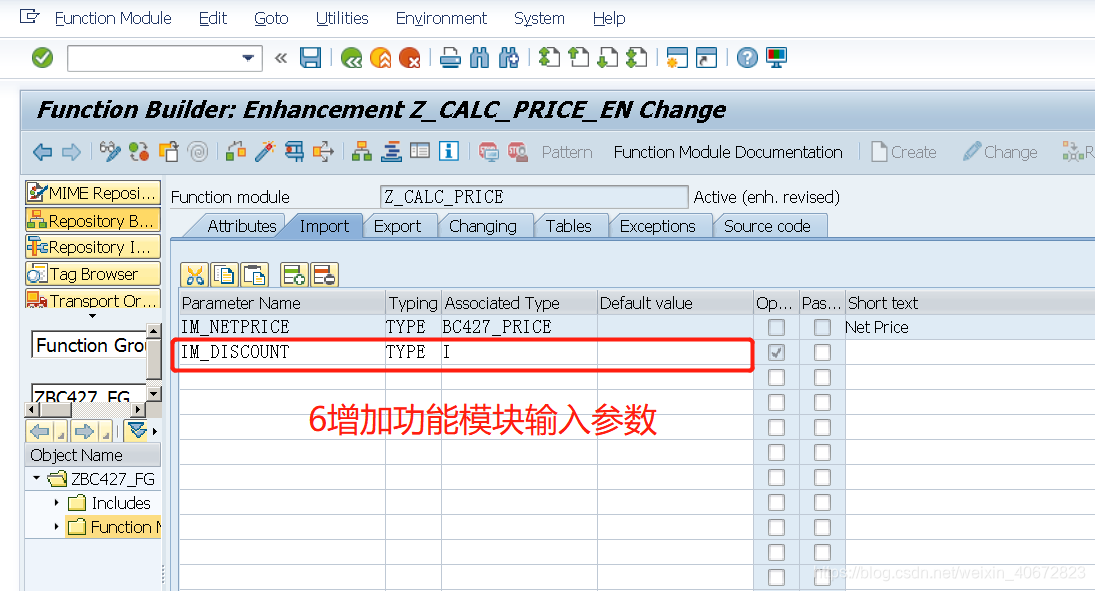Switch to the Source code tab

click(x=767, y=226)
